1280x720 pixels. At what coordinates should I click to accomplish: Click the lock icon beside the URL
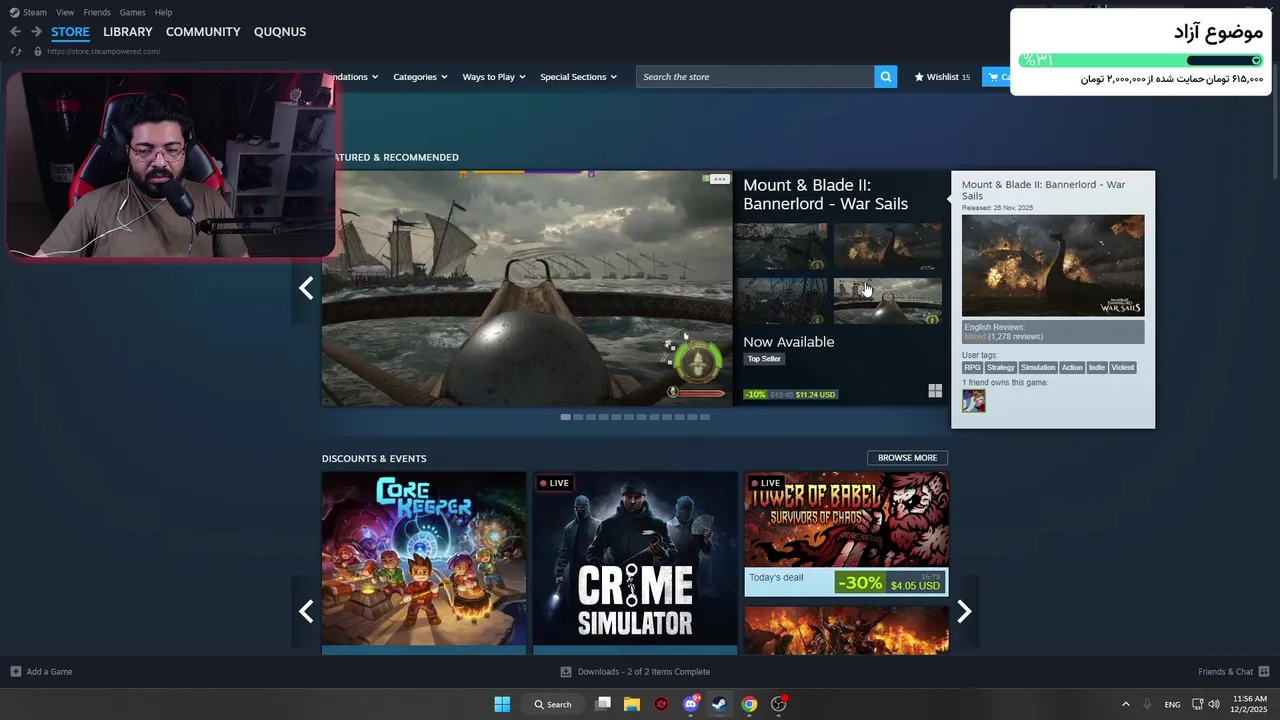(38, 51)
